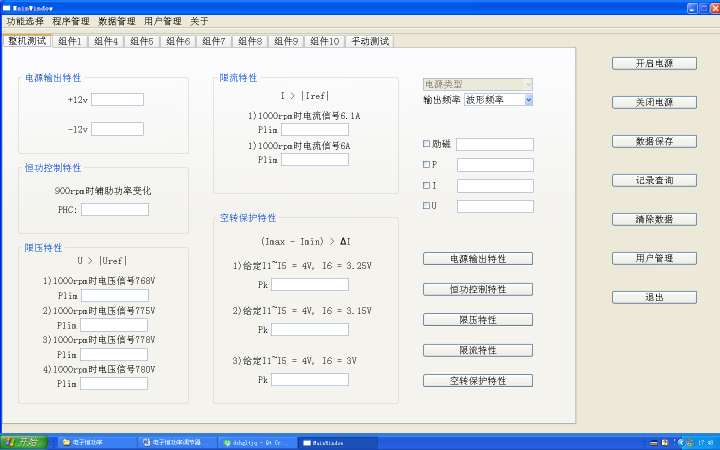Image resolution: width=720 pixels, height=450 pixels.
Task: Click the Windows 开始 (Start) button
Action: 21,442
